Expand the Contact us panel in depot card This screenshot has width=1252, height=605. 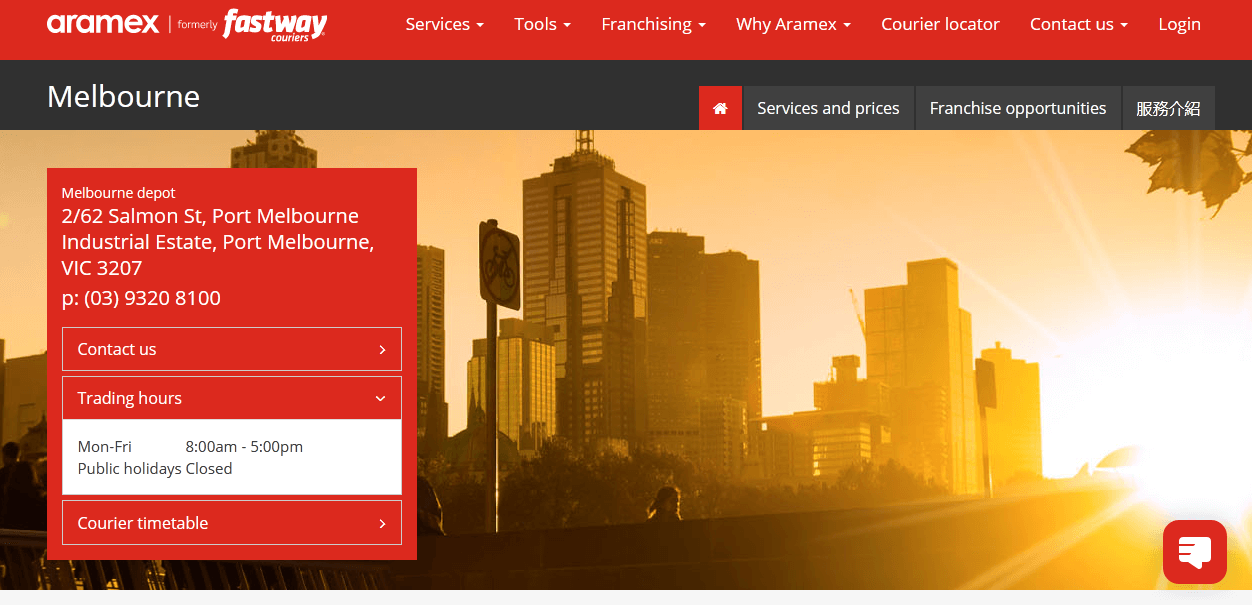[x=232, y=349]
